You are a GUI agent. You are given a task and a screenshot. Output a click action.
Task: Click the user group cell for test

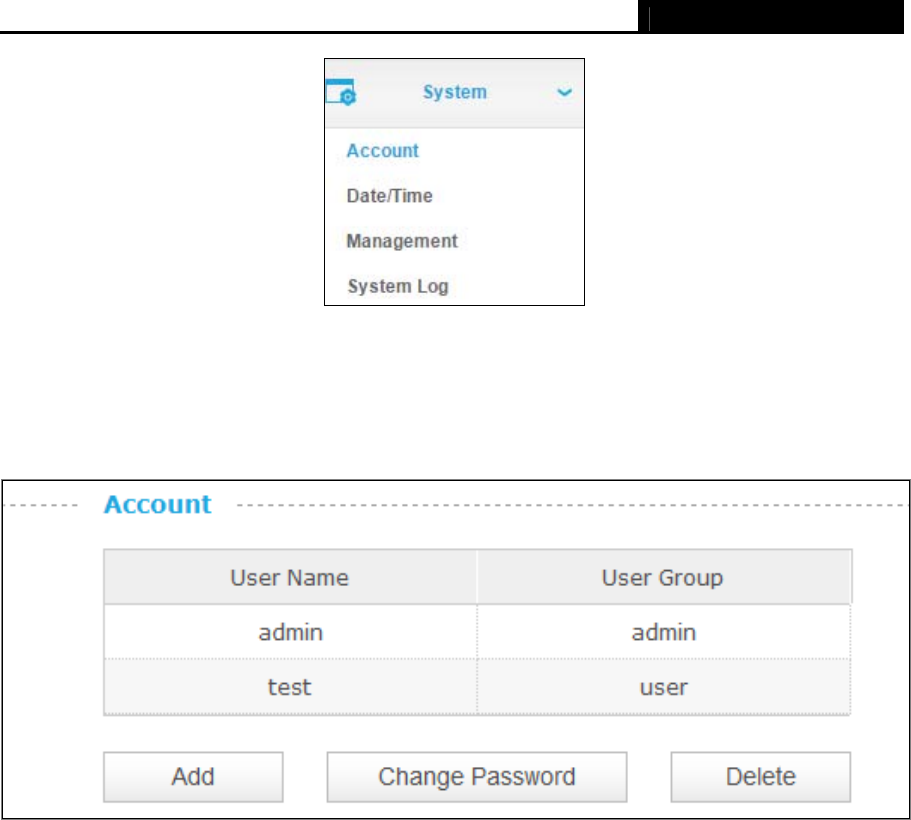663,687
